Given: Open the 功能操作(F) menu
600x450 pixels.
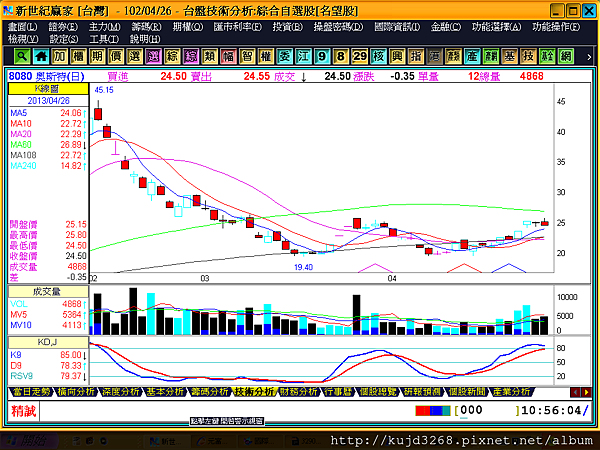Looking at the screenshot, I should click(556, 27).
